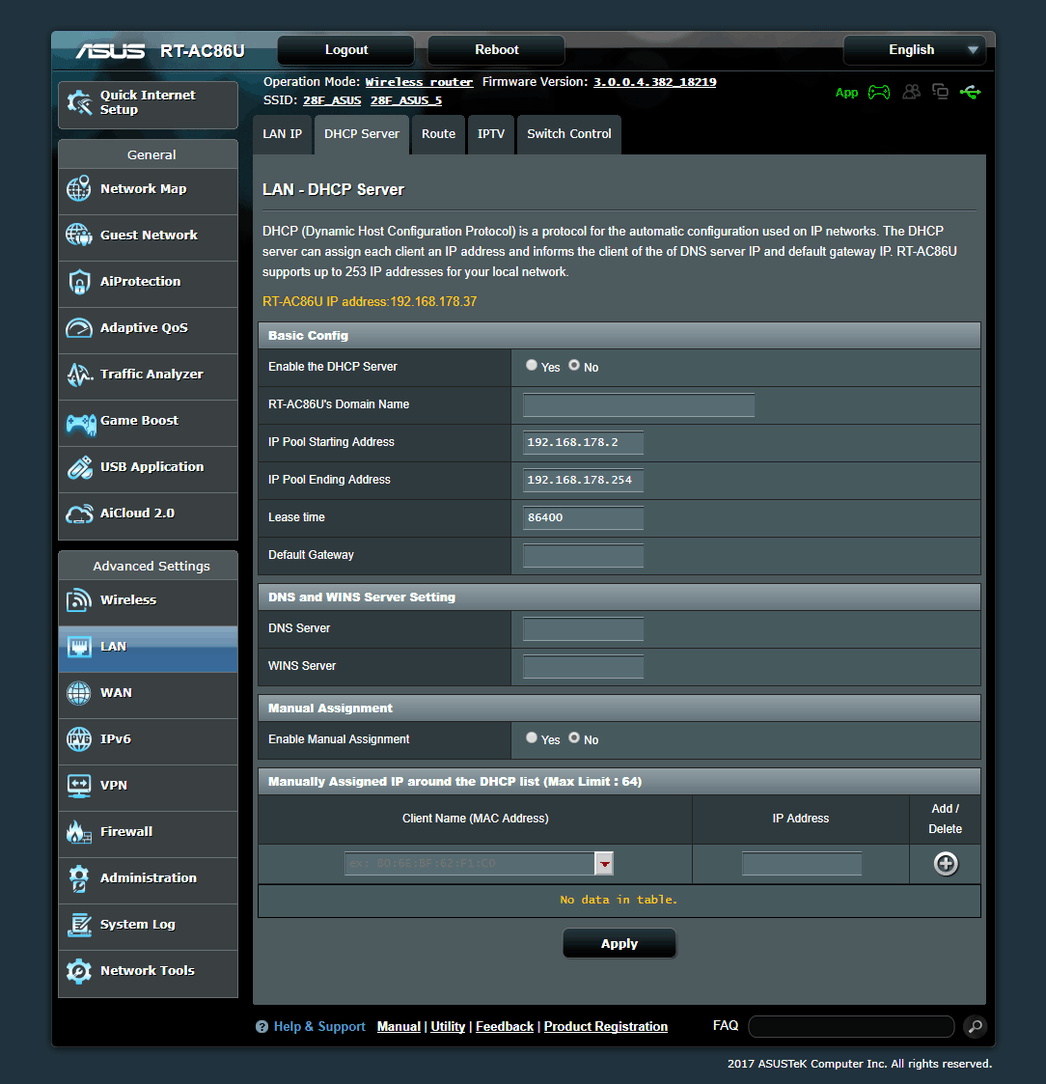Switch to the DHCP Server tab
This screenshot has height=1084, width=1046.
click(x=362, y=134)
